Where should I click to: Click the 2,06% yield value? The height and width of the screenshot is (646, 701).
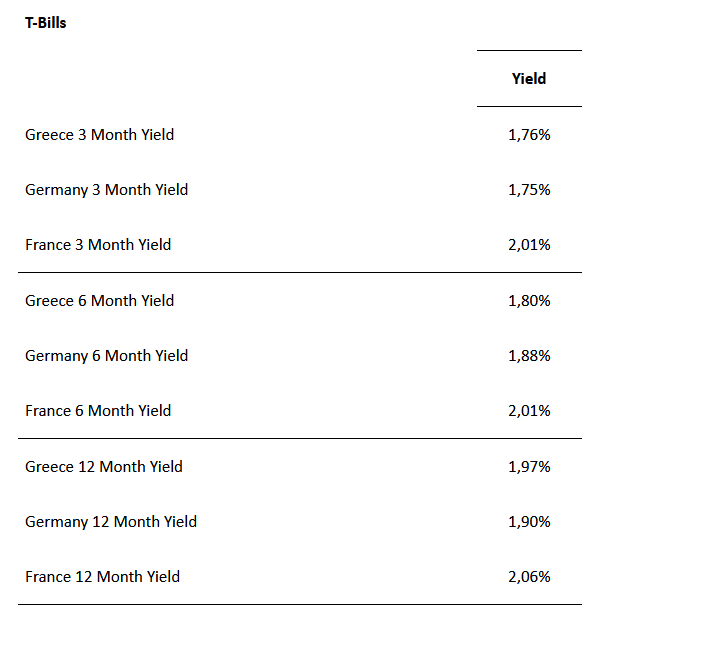pyautogui.click(x=529, y=577)
